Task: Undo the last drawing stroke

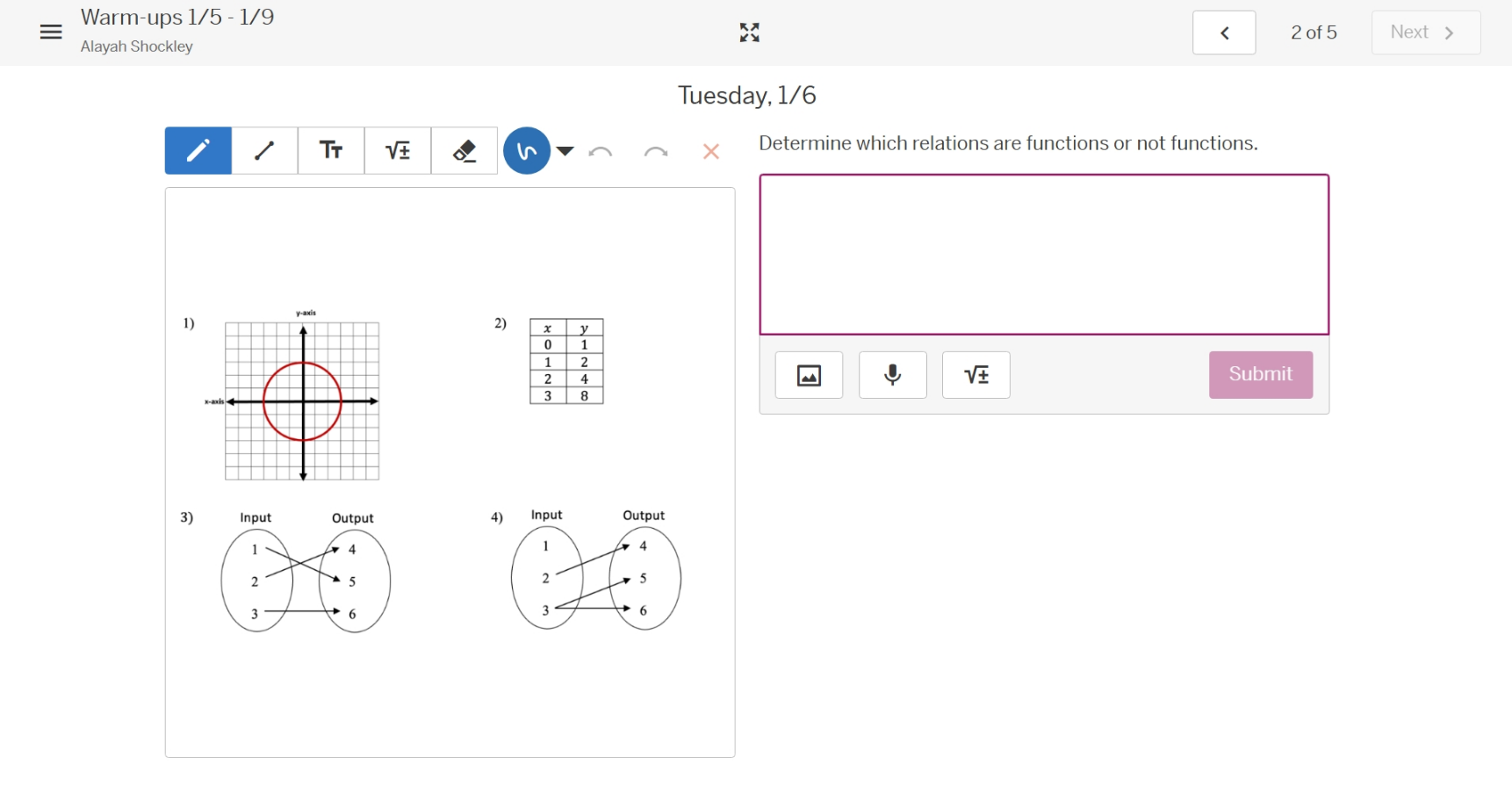Action: pos(601,152)
